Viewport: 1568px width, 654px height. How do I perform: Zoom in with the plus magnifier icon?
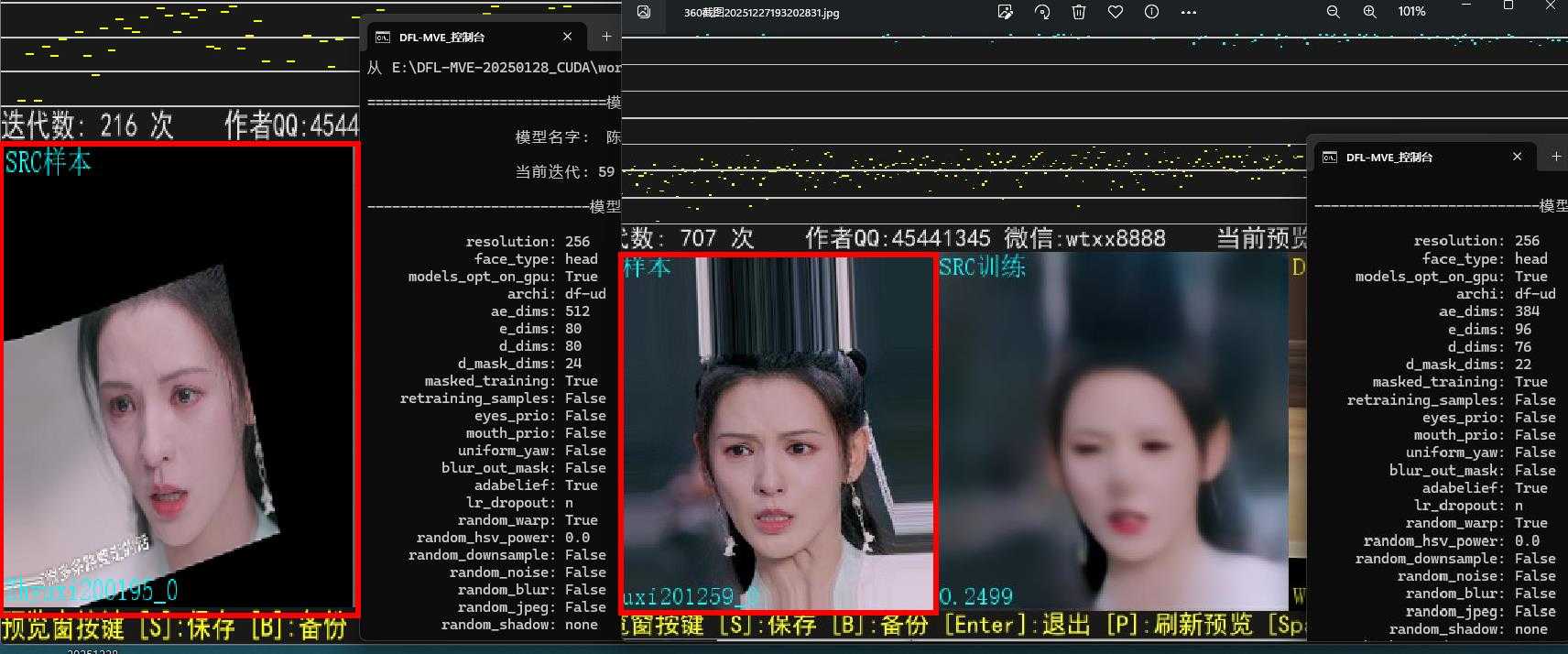click(1369, 12)
